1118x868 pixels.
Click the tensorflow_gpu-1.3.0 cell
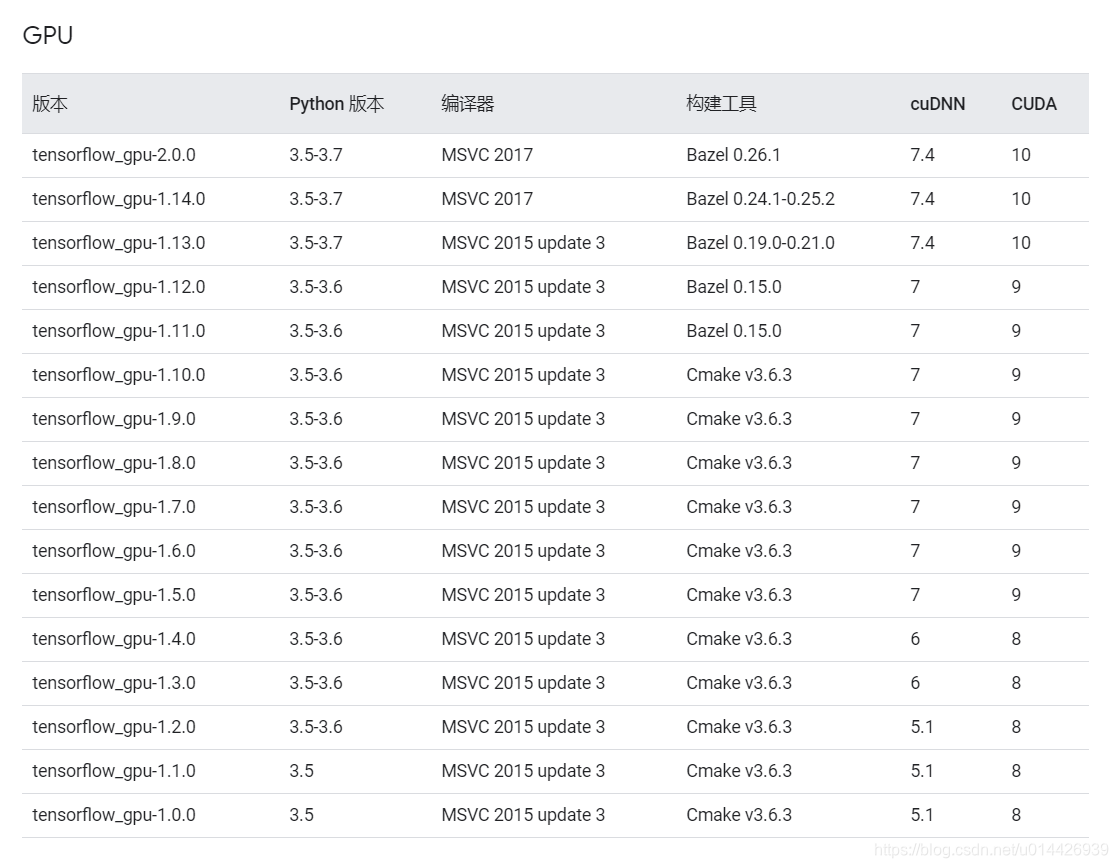114,683
